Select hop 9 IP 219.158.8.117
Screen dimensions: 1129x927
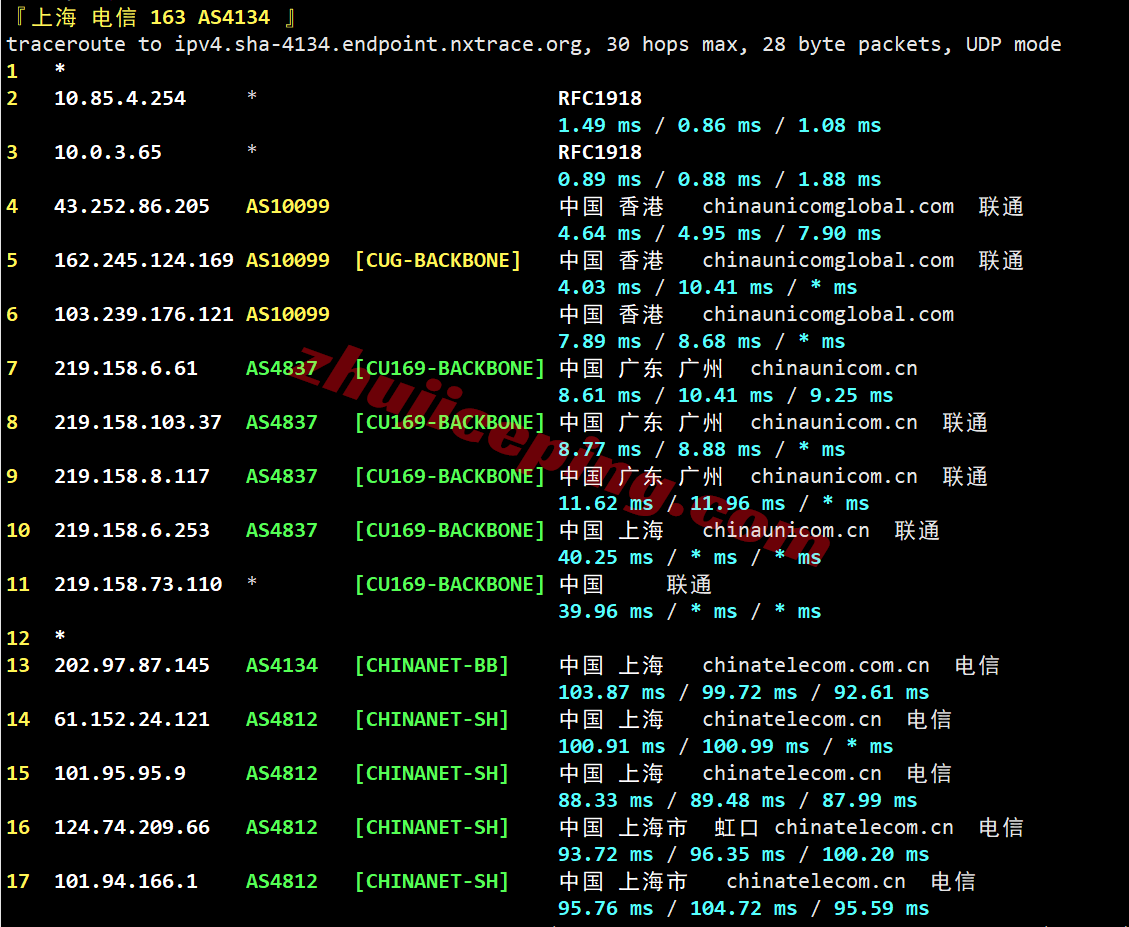pyautogui.click(x=132, y=477)
